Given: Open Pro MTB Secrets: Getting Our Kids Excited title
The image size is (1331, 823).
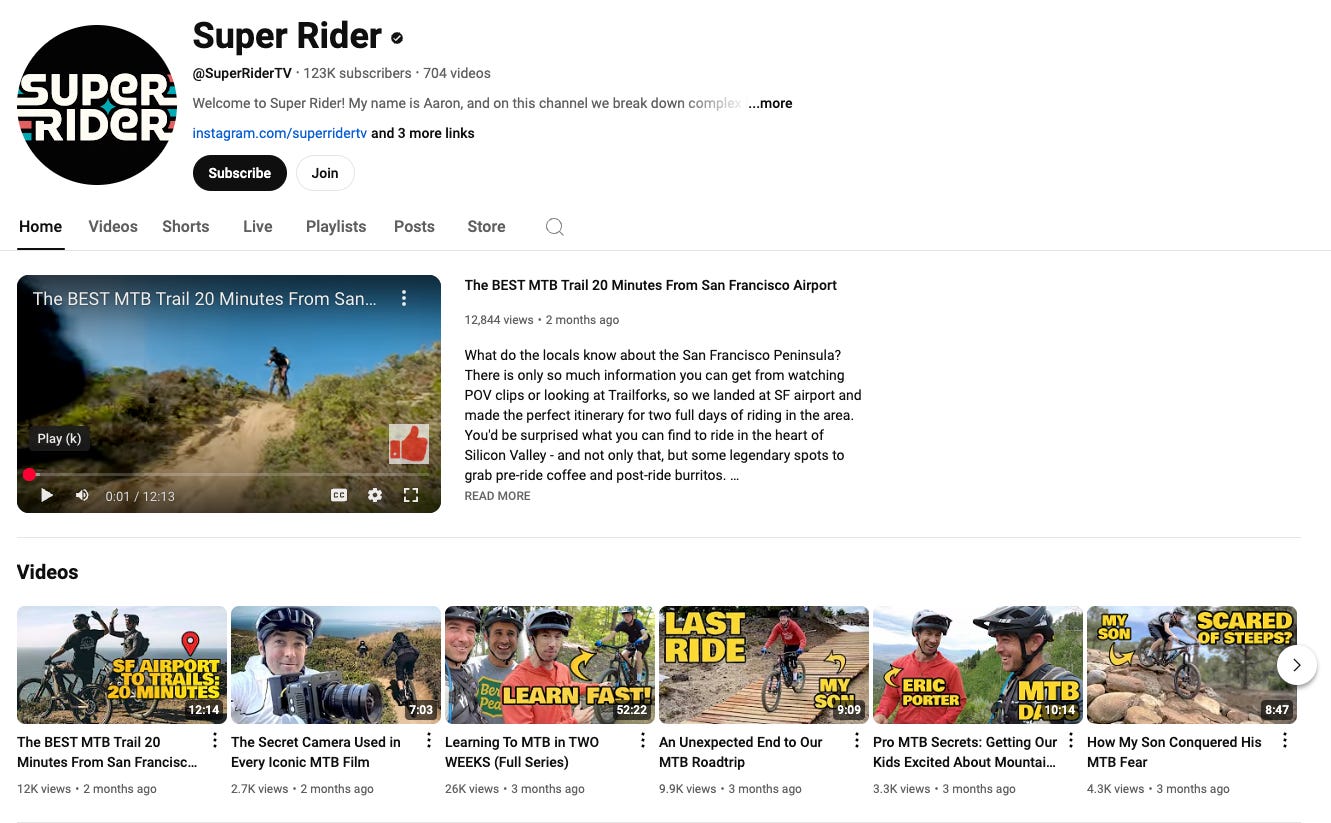Looking at the screenshot, I should [965, 752].
